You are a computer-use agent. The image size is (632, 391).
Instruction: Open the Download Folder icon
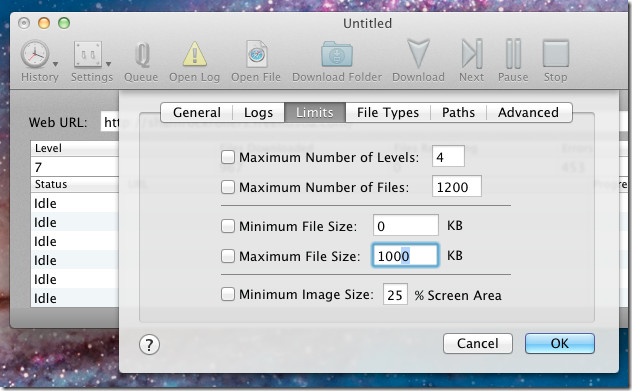(x=337, y=54)
